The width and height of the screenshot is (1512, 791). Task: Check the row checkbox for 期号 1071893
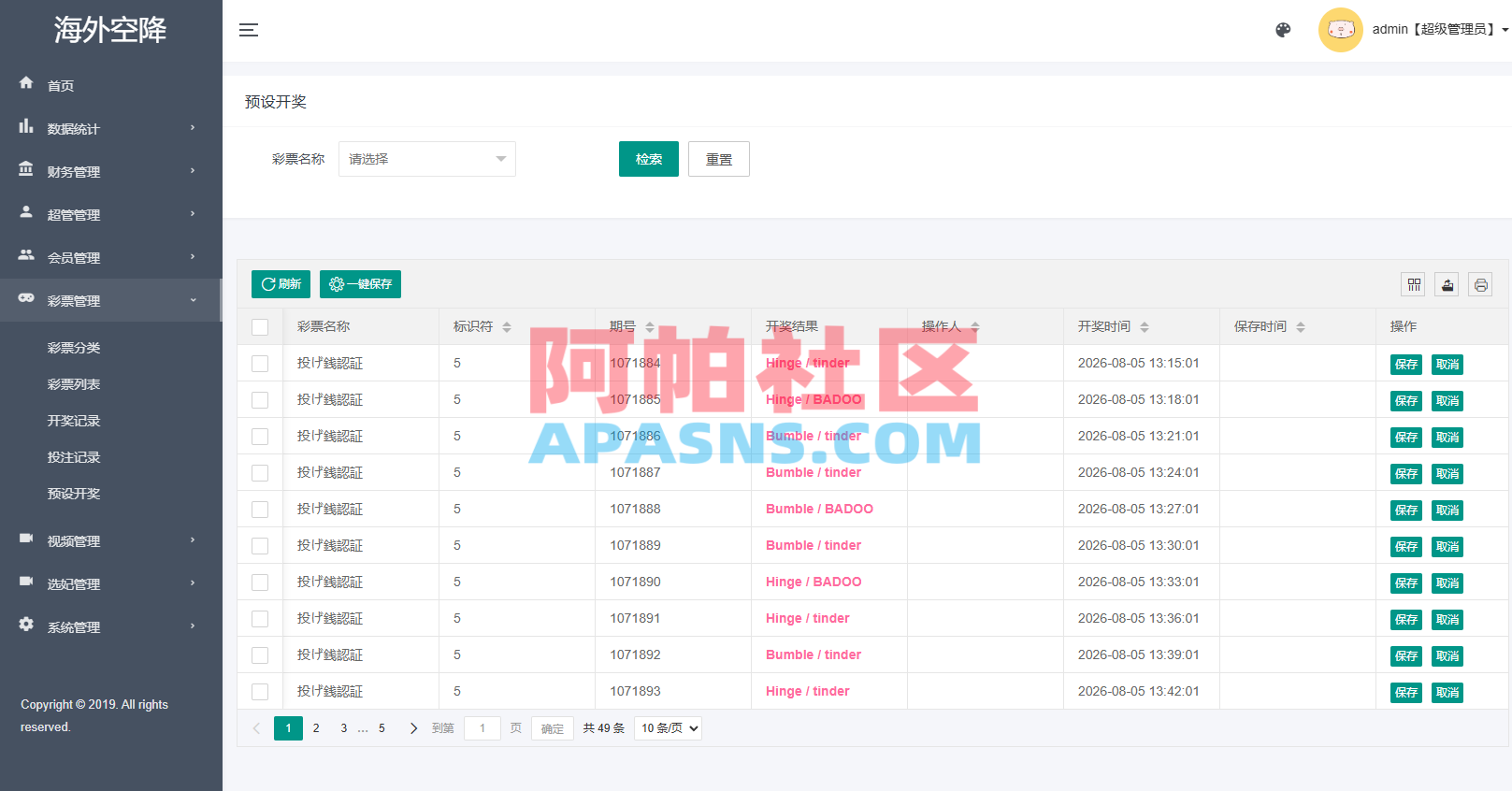pos(260,692)
